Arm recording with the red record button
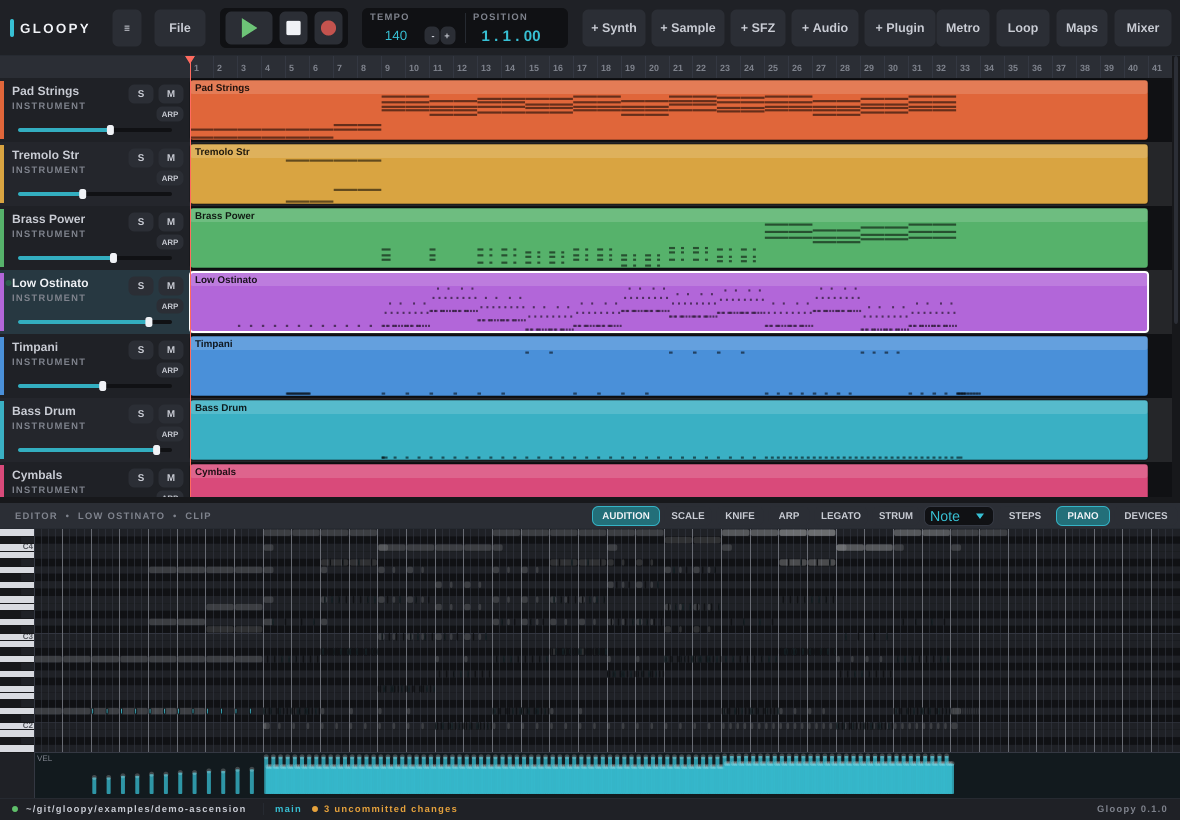1180x820 pixels. coord(328,28)
